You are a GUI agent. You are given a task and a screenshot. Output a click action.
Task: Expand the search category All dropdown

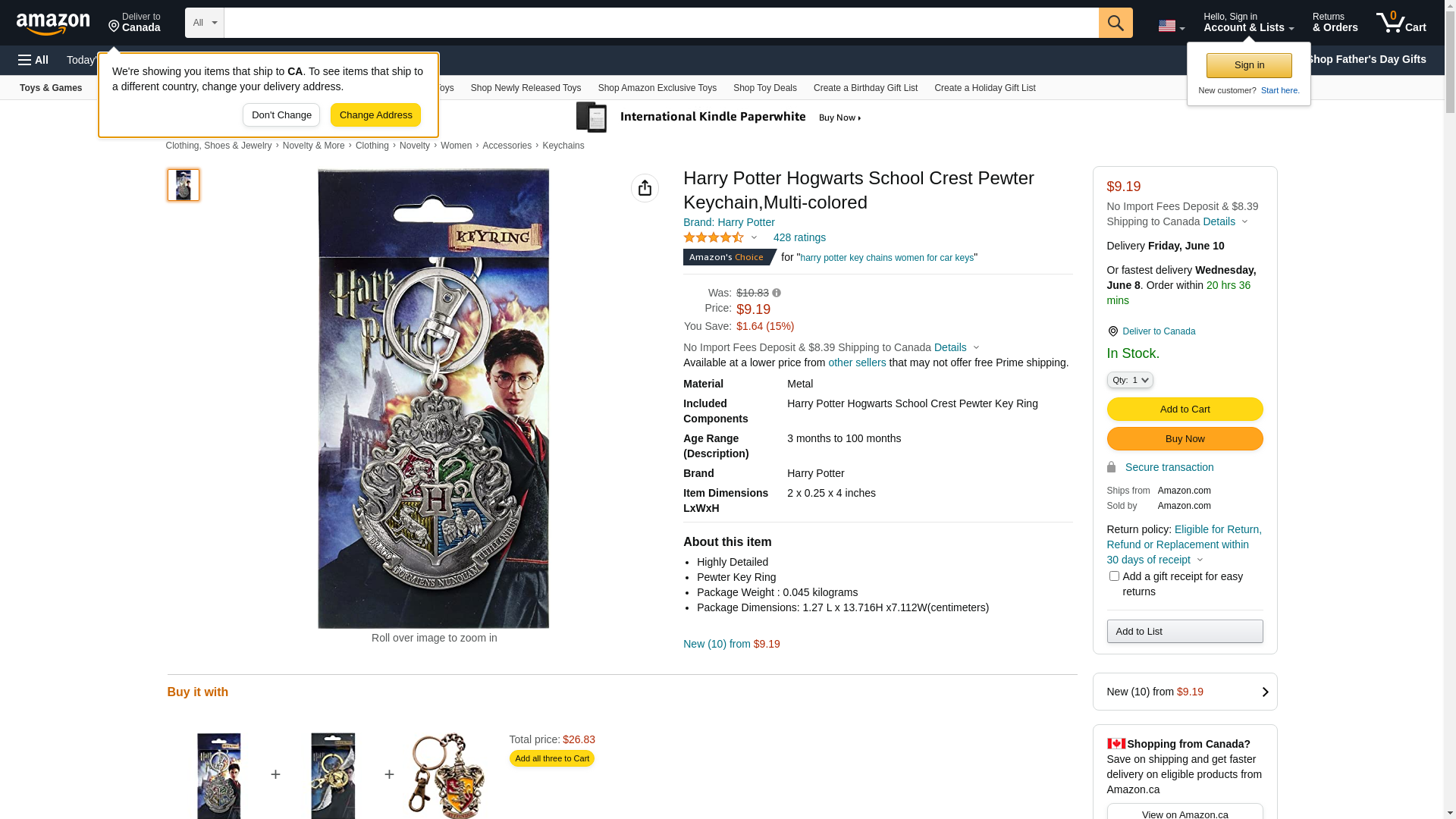pos(205,23)
